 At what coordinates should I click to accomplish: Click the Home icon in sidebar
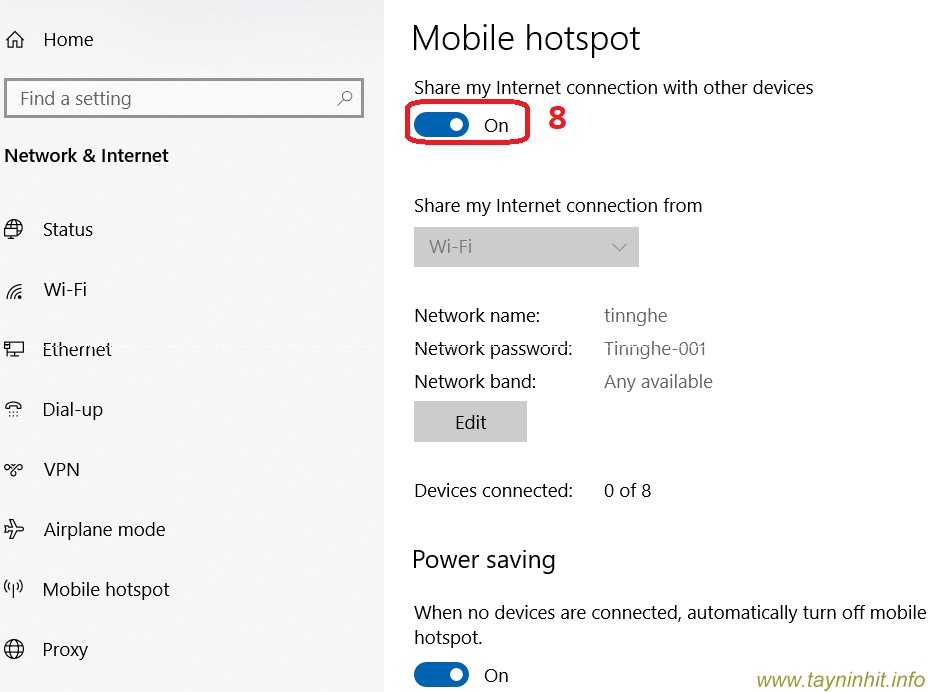tap(15, 40)
